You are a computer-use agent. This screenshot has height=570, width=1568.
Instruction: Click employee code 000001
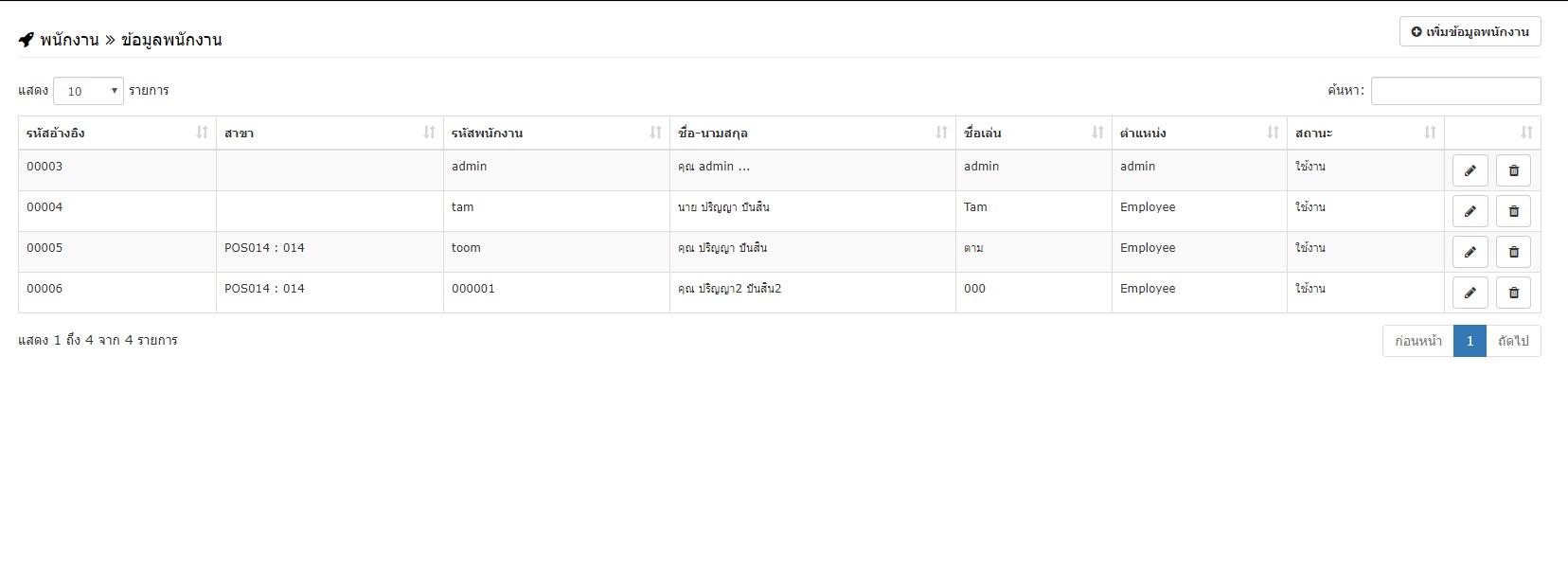[557, 293]
